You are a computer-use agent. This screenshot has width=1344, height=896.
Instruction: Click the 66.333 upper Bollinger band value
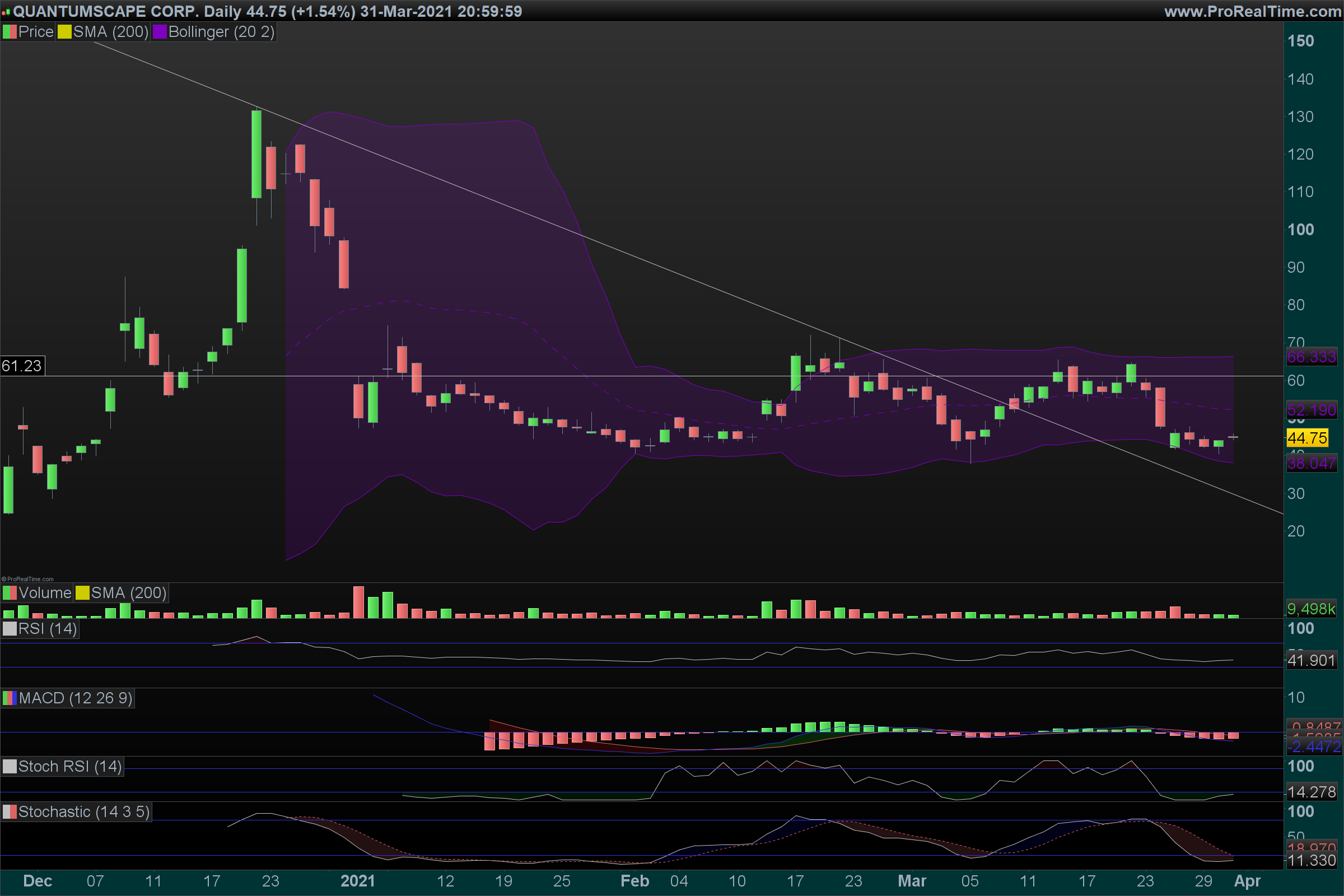[x=1312, y=357]
